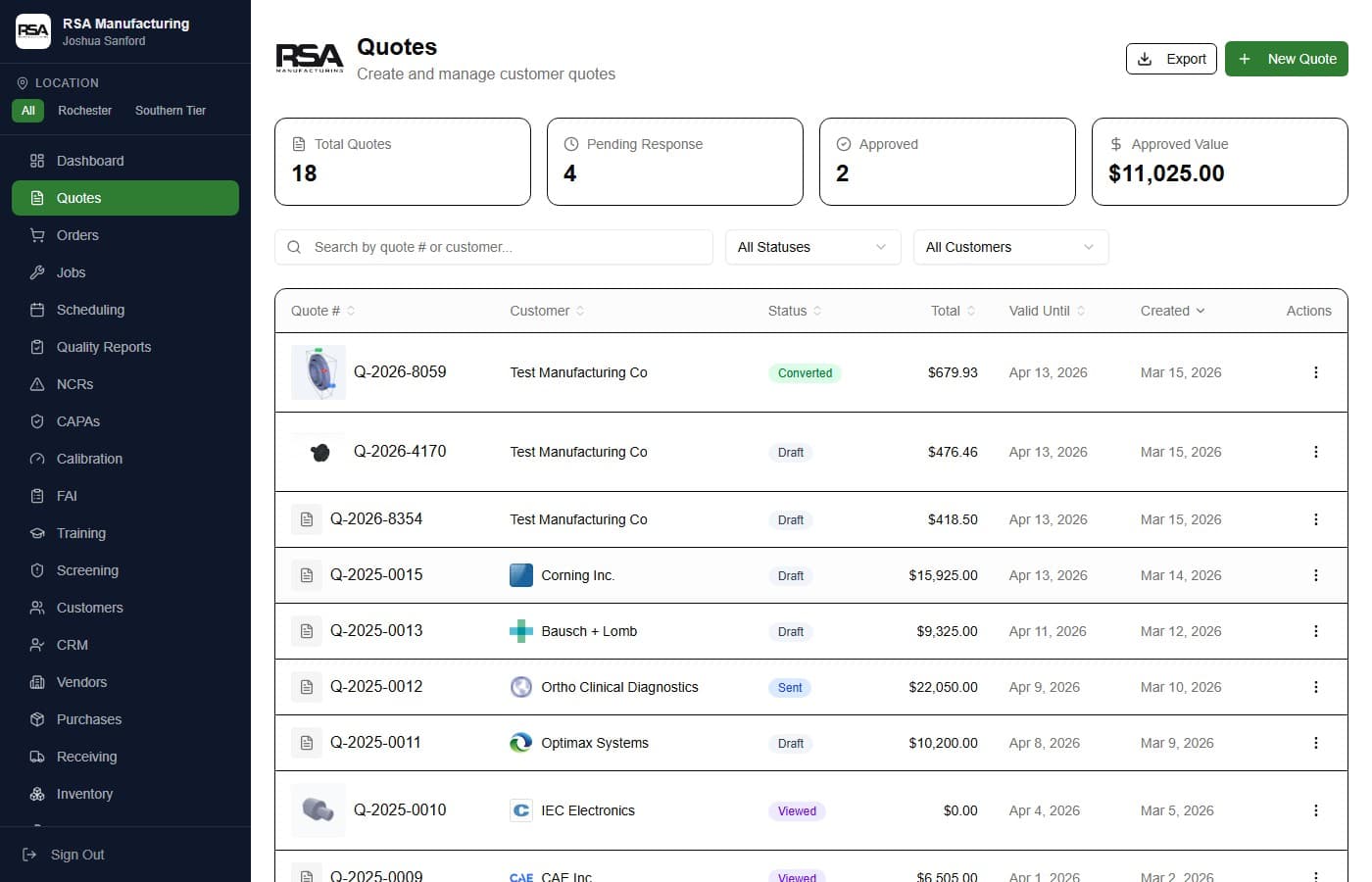This screenshot has height=882, width=1372.
Task: Click the document icon beside Q-2025-0015
Action: point(307,575)
